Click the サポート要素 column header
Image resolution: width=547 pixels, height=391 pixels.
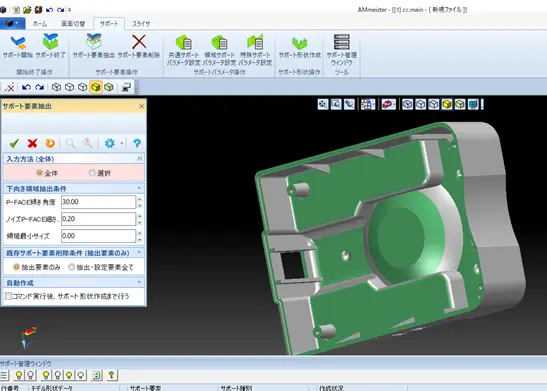pos(145,388)
